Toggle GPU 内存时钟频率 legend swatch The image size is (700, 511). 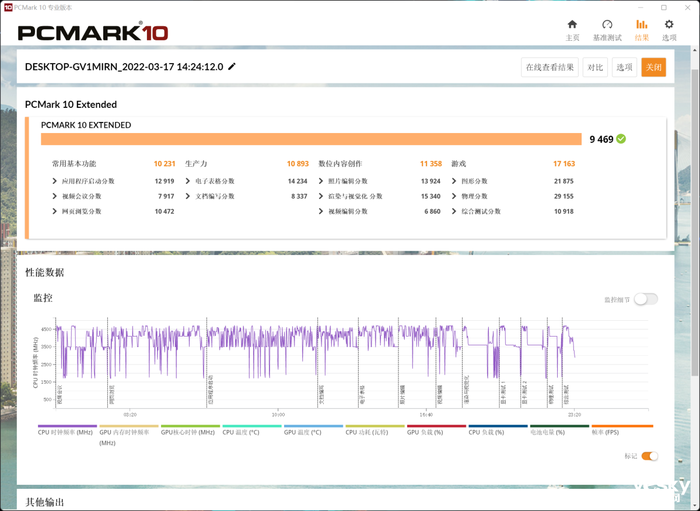(x=129, y=426)
